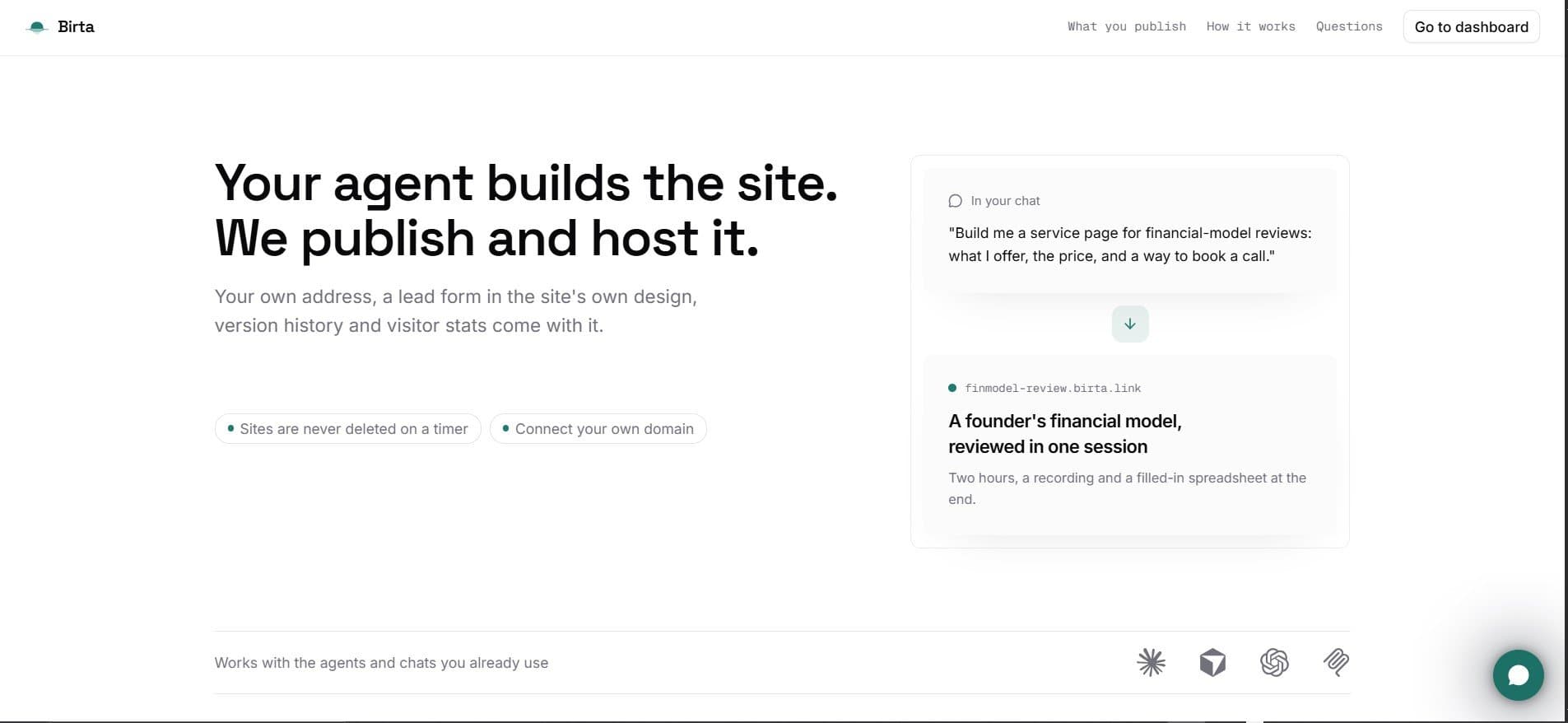Select 'Connect your own domain' pill
The width and height of the screenshot is (1568, 723).
click(598, 429)
